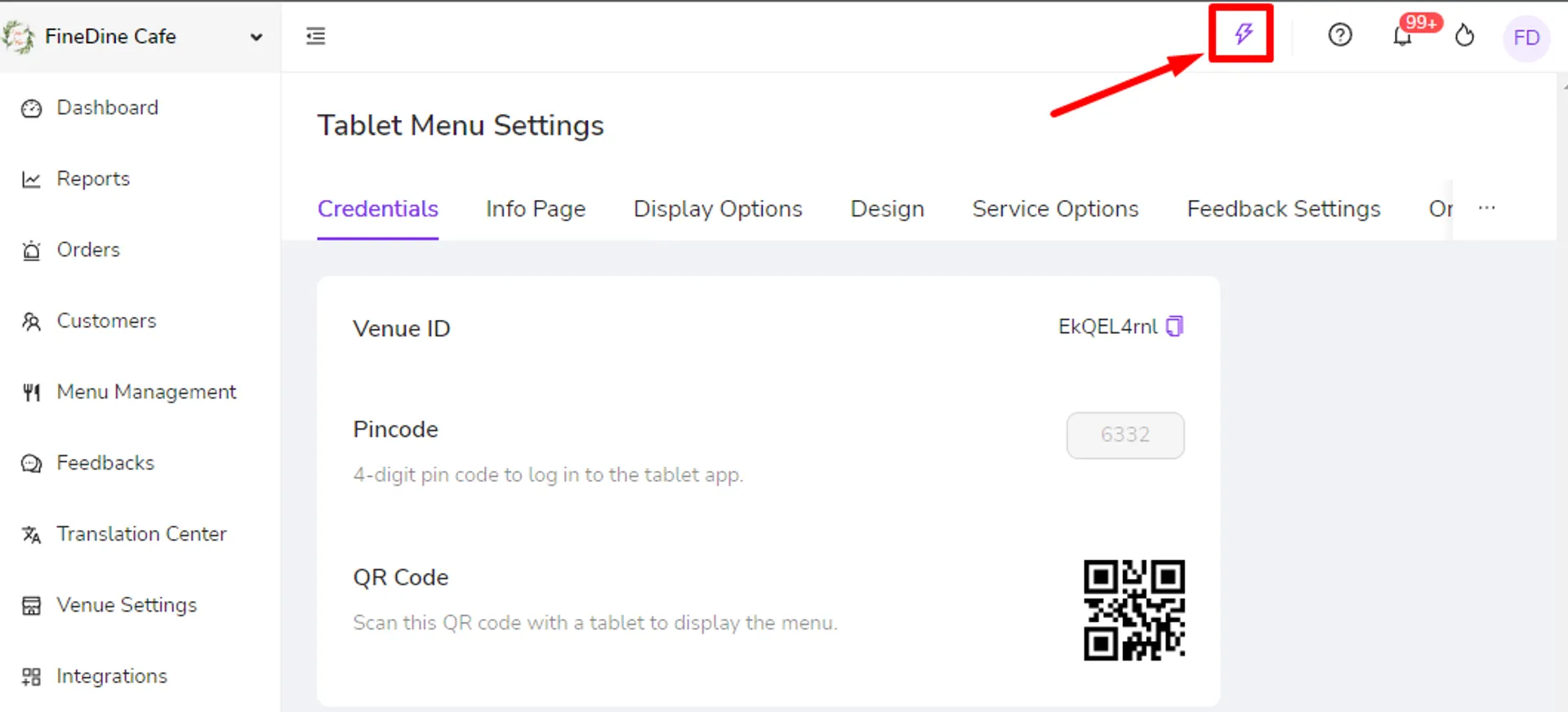Click the FineDine Cafe logo icon

pyautogui.click(x=19, y=37)
